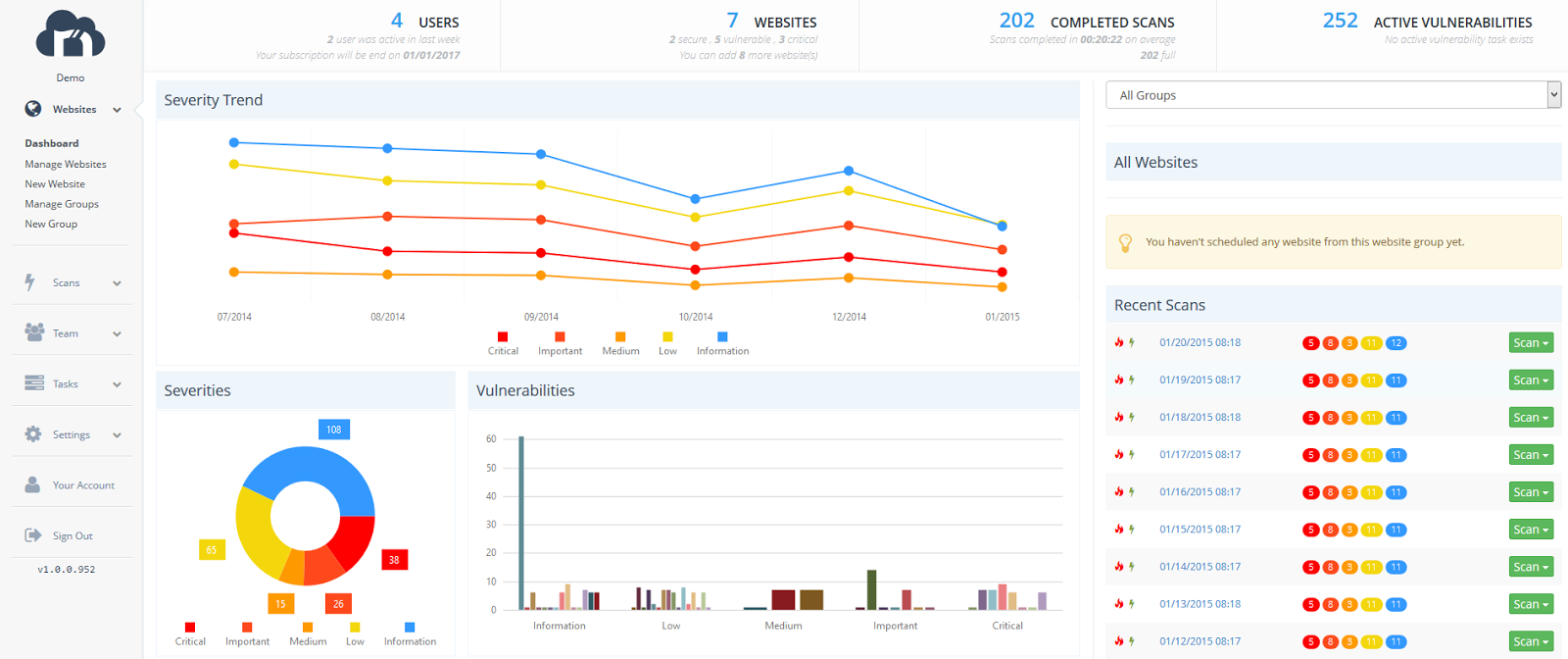The image size is (1568, 659).
Task: Click the bolt icon on the 01/15/2015 scan
Action: (1132, 529)
